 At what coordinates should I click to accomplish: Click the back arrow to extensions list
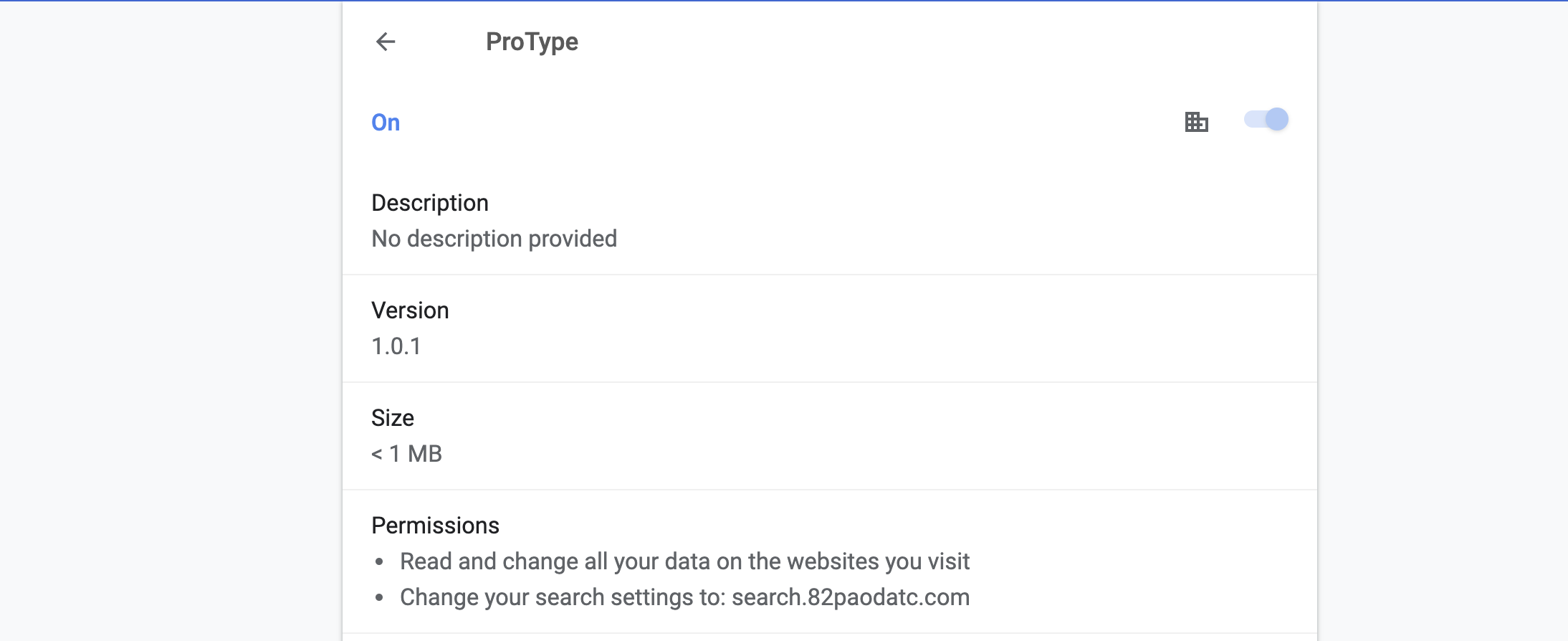pos(386,42)
